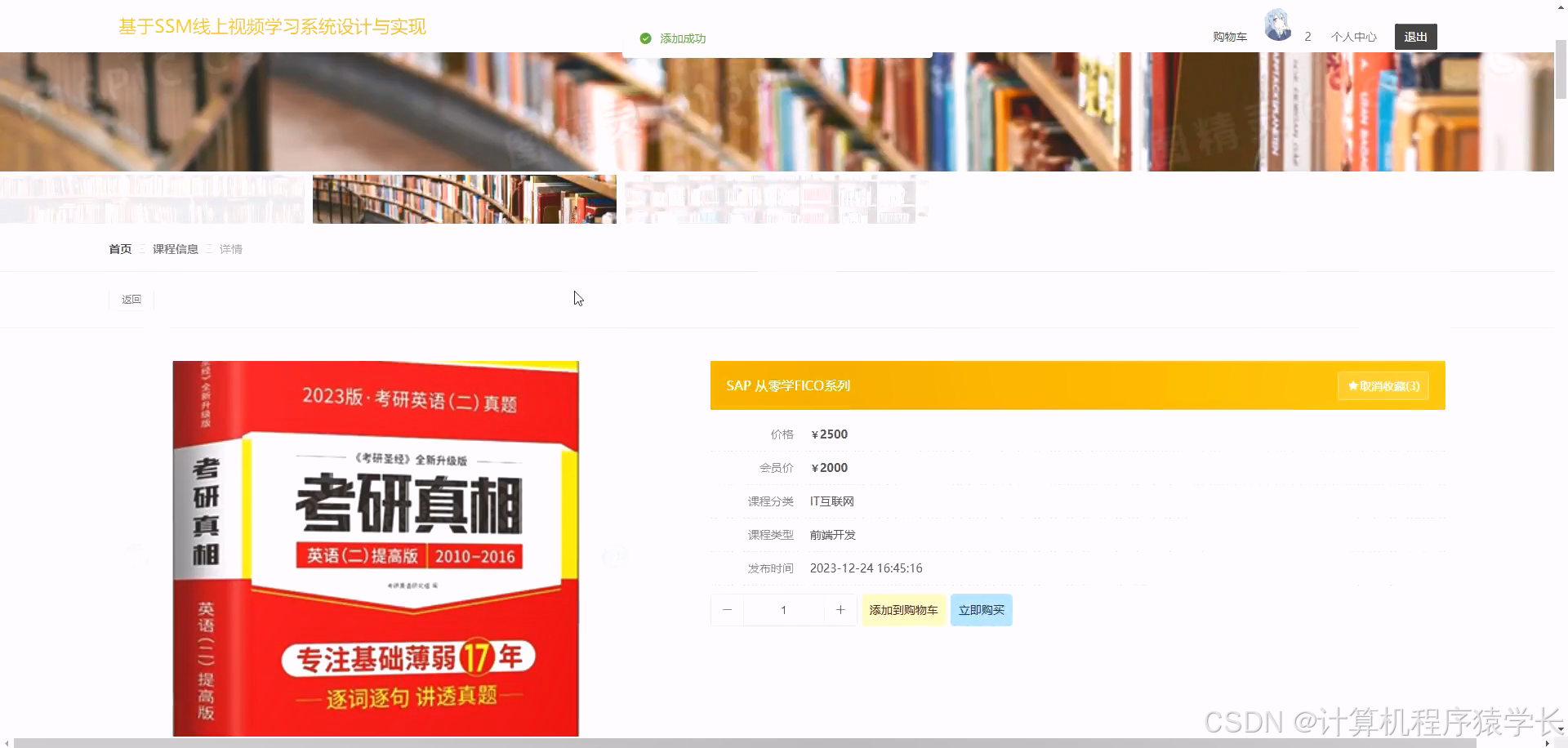Click the category value IT互联网
The image size is (1568, 748).
tap(832, 501)
